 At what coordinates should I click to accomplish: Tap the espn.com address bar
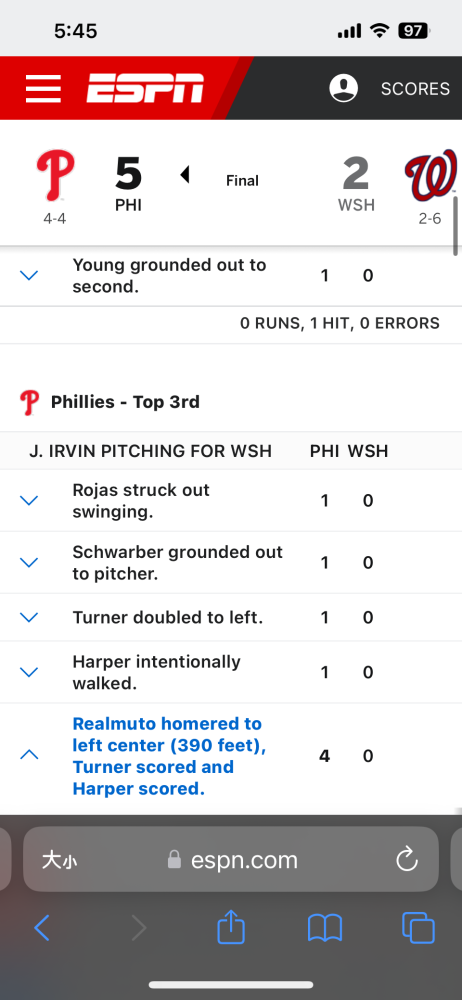pyautogui.click(x=231, y=860)
